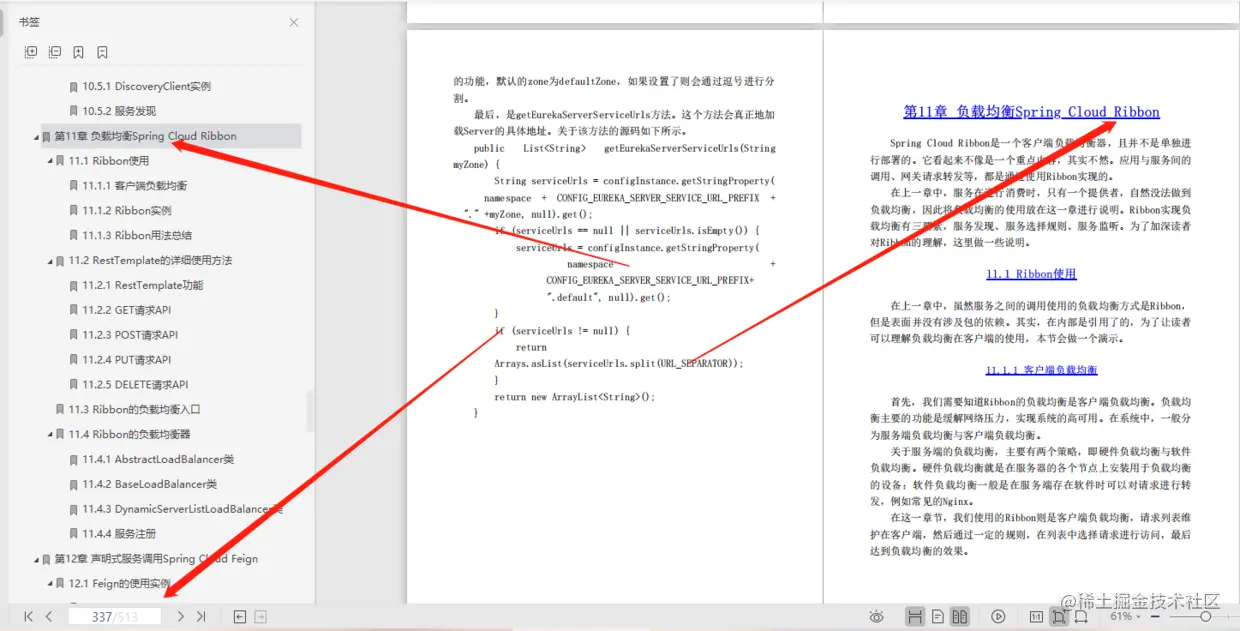
Task: Open bookmark 11.2 RestTemplate的详细使用方法
Action: click(150, 260)
